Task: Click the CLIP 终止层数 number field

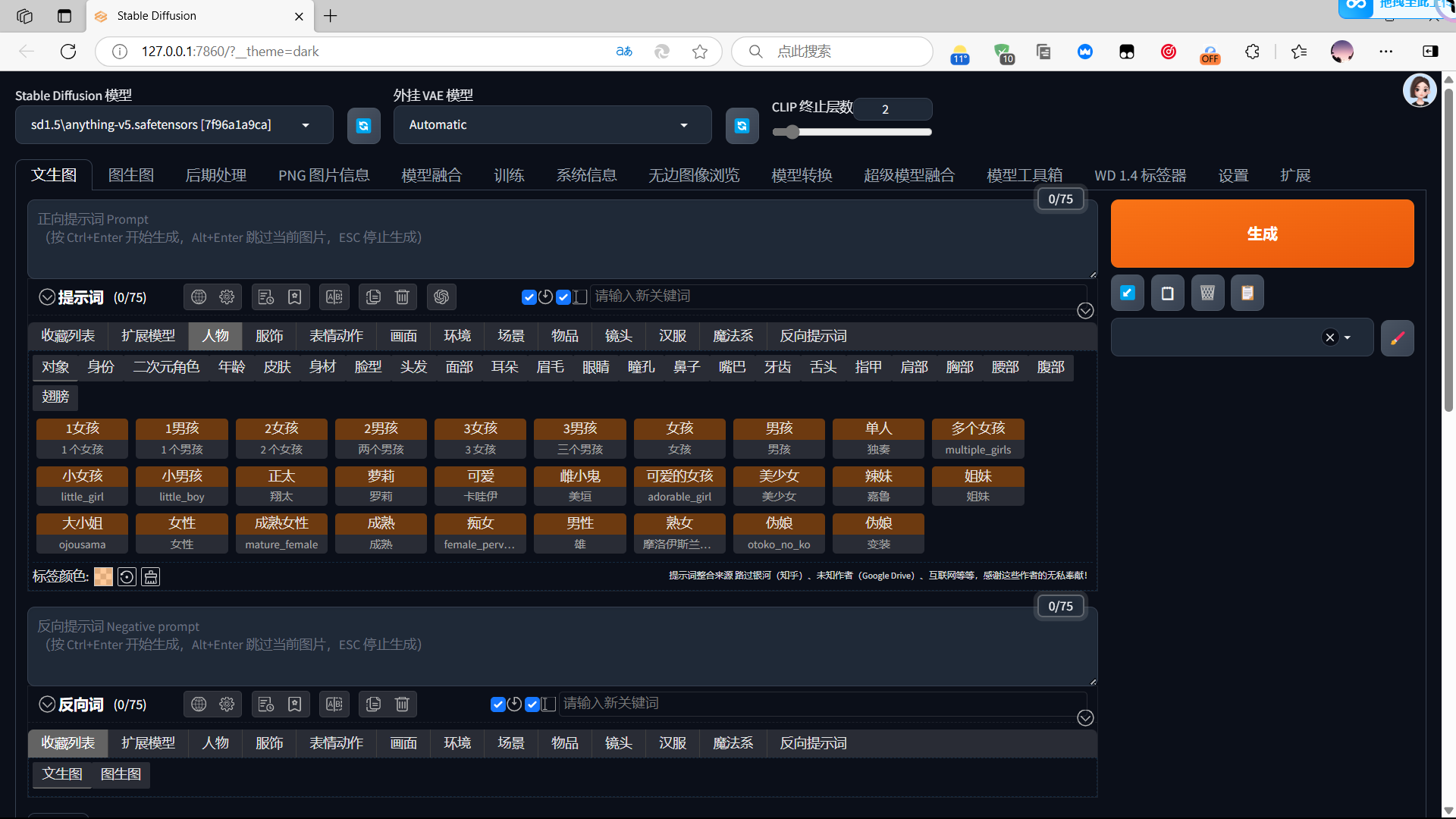Action: pos(893,109)
